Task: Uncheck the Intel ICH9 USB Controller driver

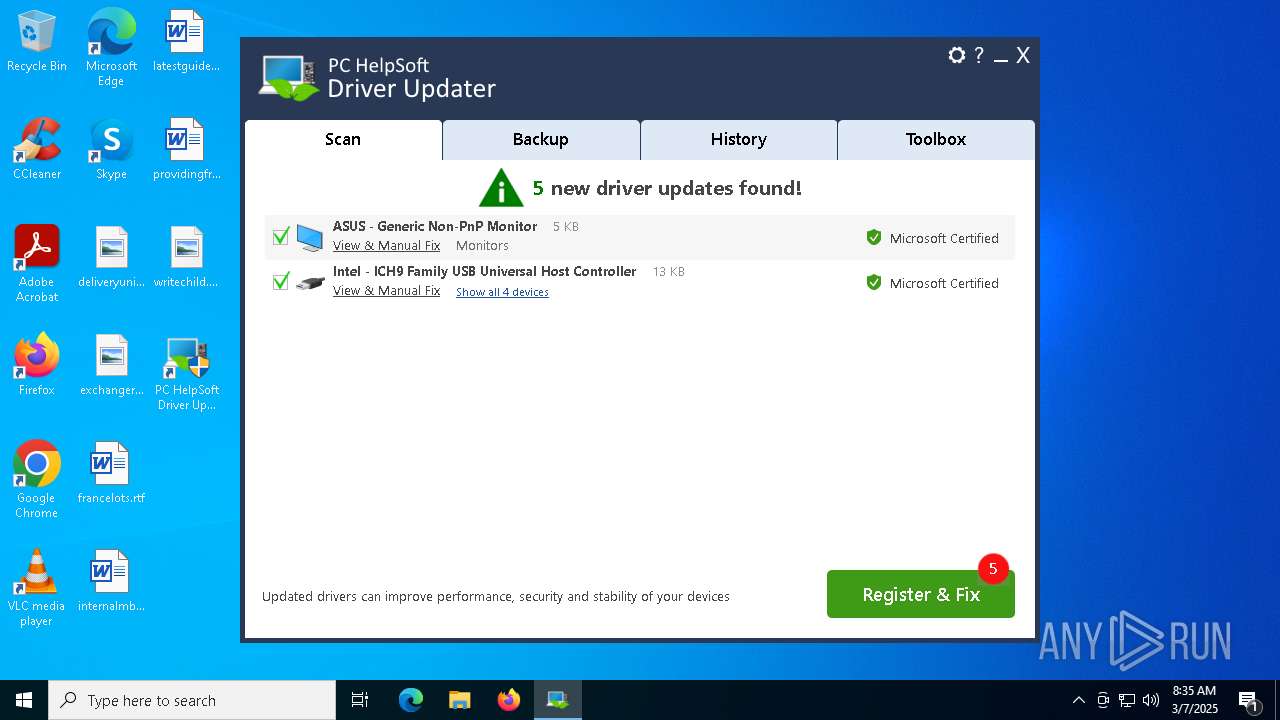Action: (281, 282)
